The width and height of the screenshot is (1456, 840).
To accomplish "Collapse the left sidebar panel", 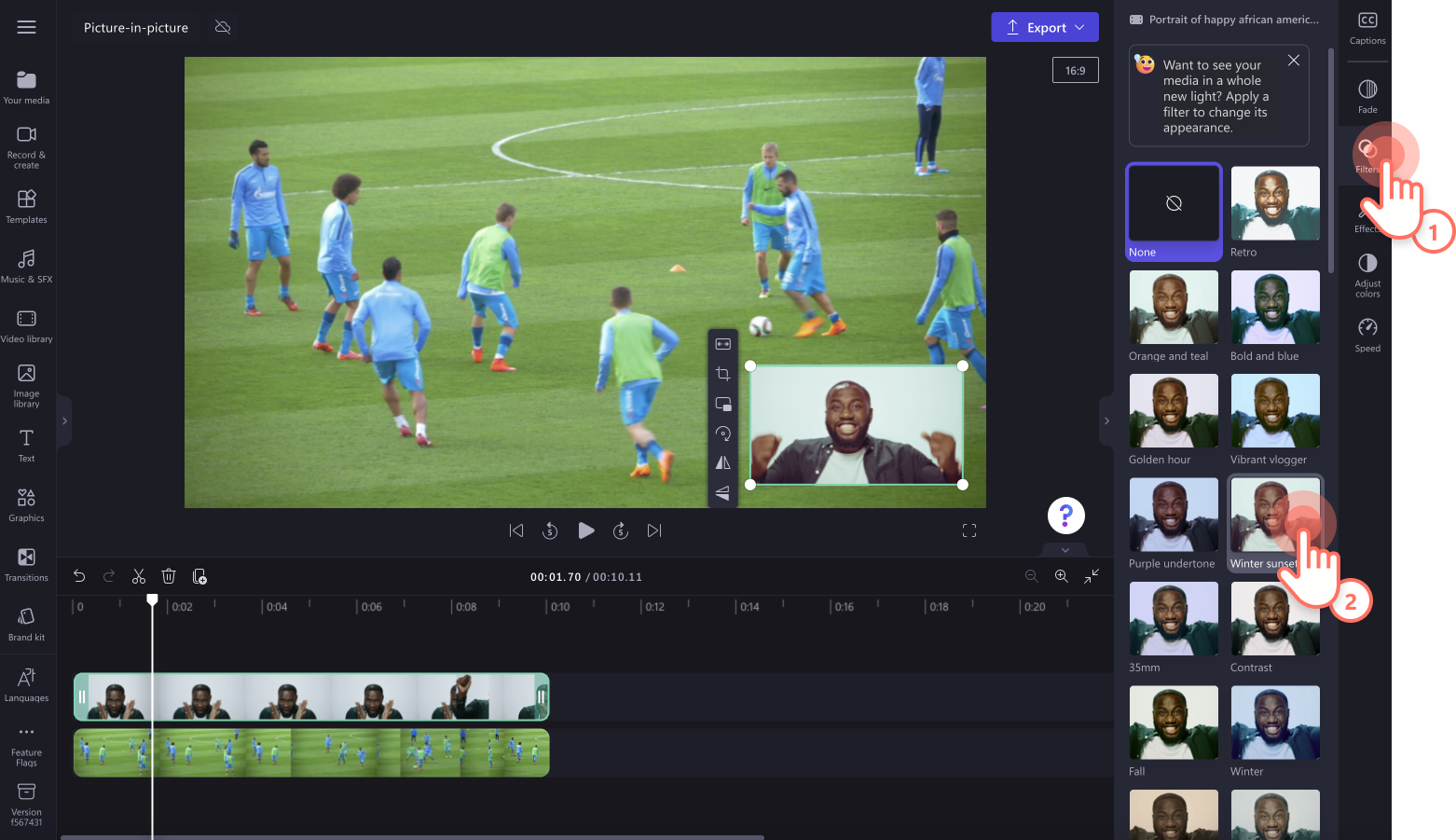I will click(x=64, y=421).
